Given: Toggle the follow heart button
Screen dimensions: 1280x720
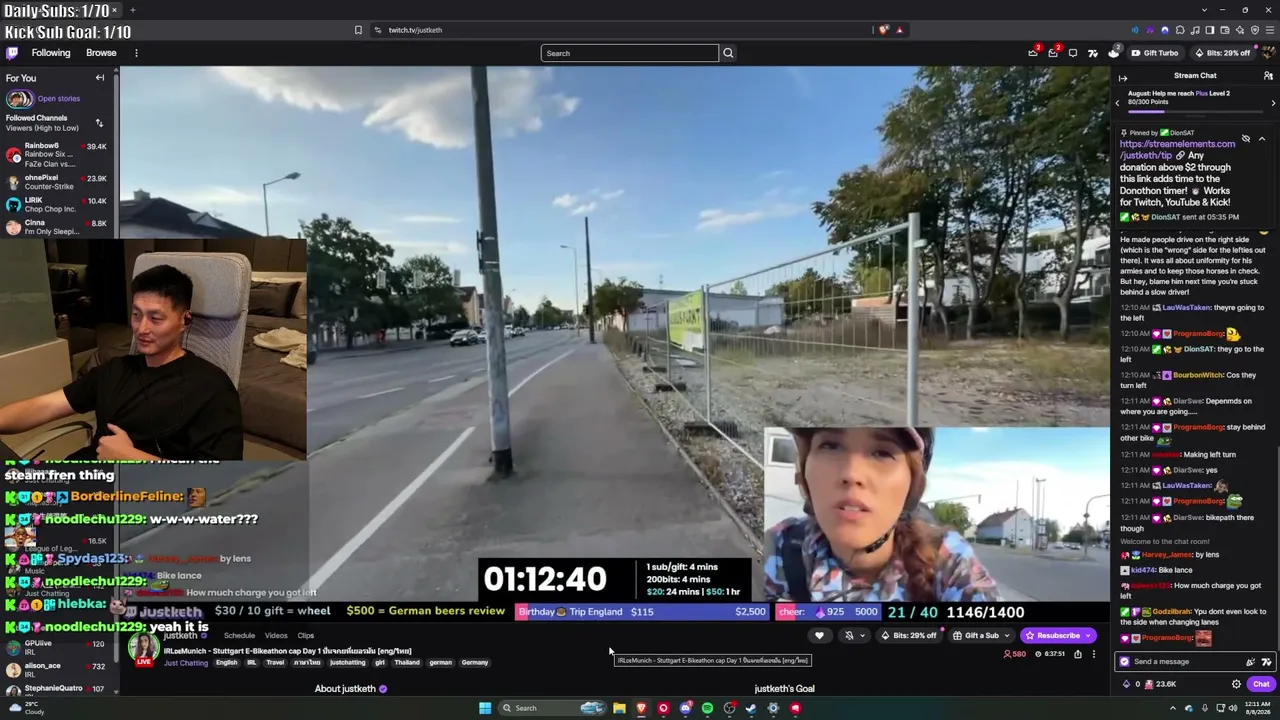Looking at the screenshot, I should tap(819, 636).
